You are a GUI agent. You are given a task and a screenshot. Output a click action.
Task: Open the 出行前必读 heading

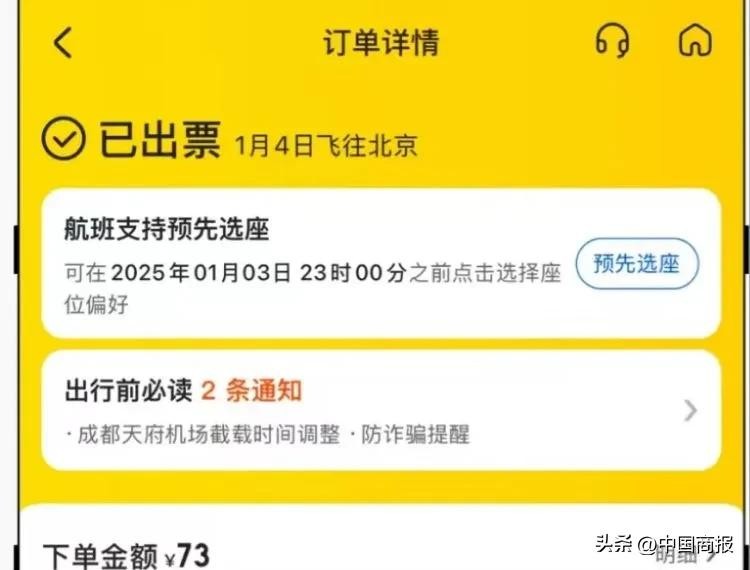128,391
